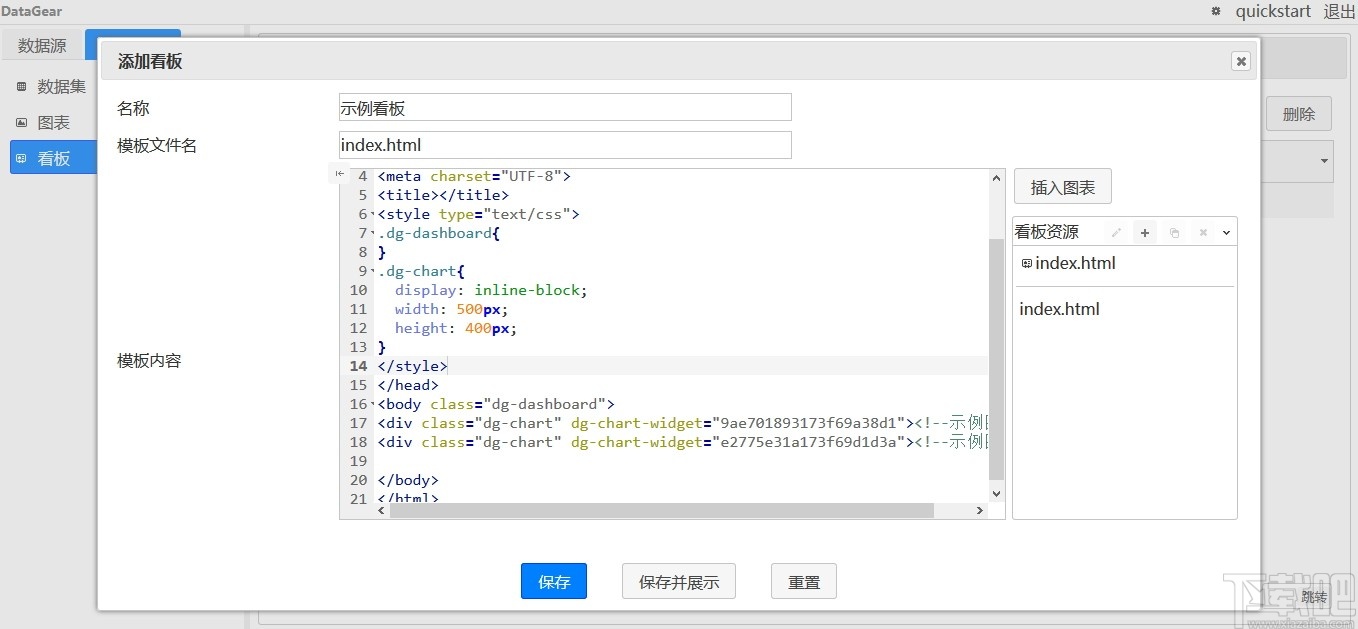Click the 退出 link to log out
Viewport: 1358px width, 629px height.
click(x=1339, y=11)
